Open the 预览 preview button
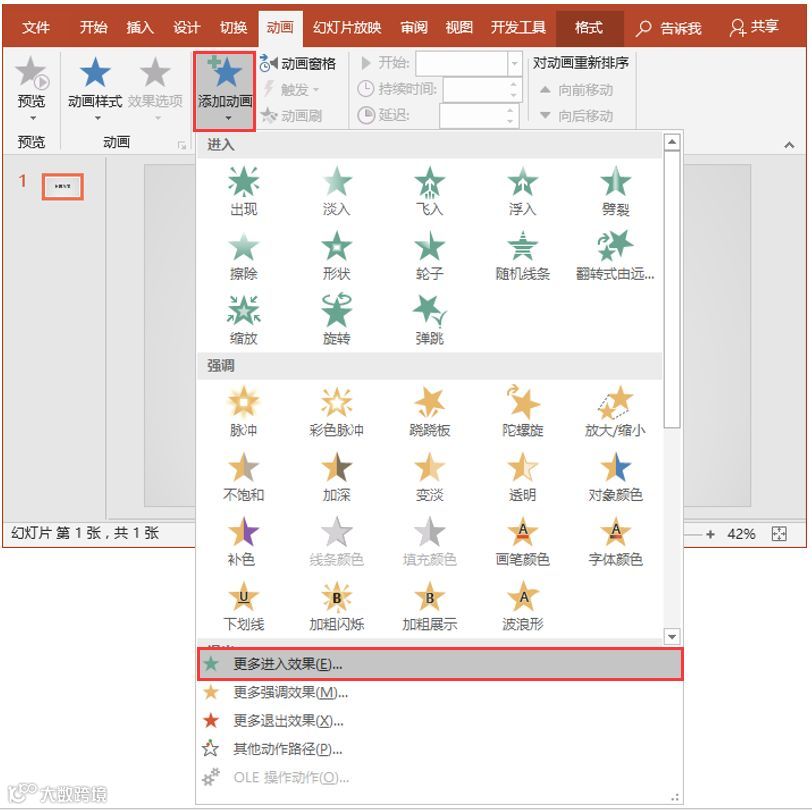Image resolution: width=812 pixels, height=810 pixels. click(31, 88)
